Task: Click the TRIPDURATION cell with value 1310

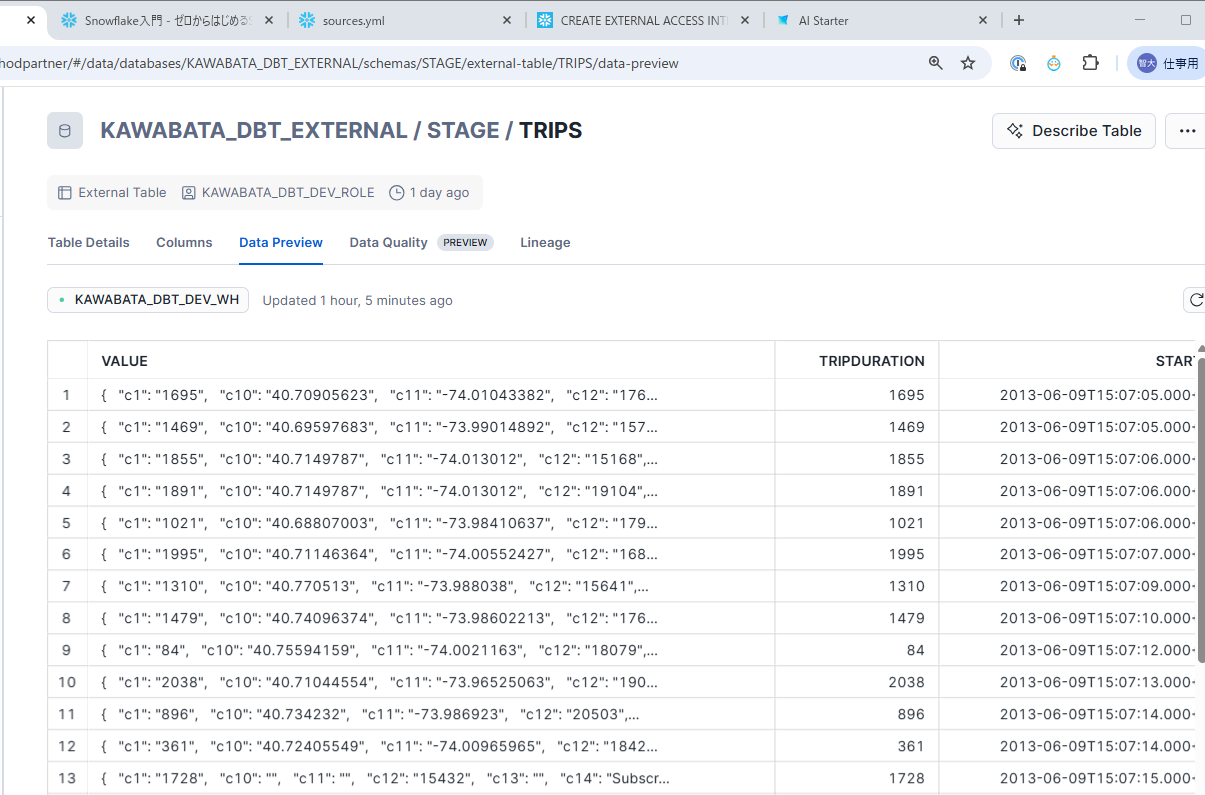Action: point(857,586)
